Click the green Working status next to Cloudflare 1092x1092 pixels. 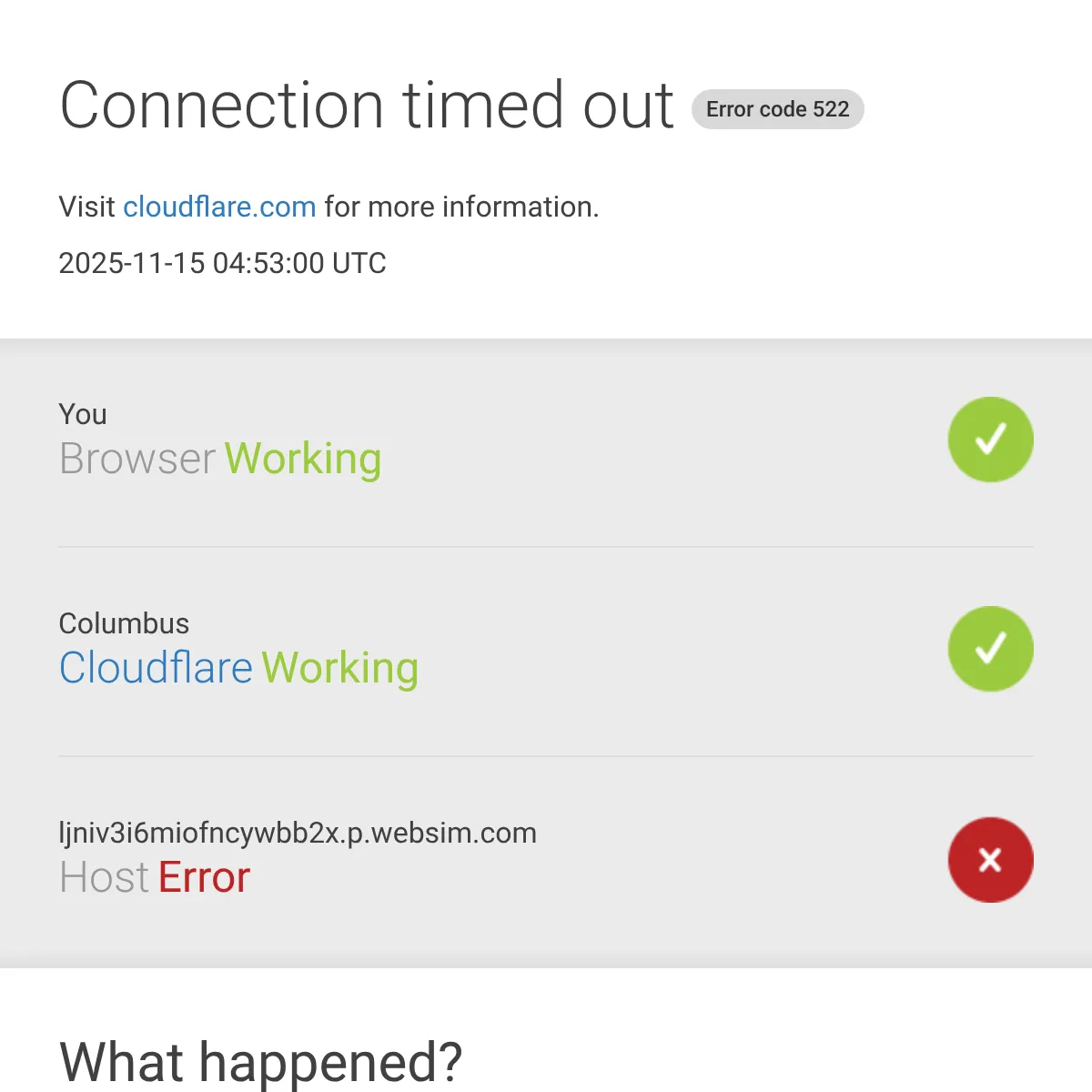[x=340, y=668]
